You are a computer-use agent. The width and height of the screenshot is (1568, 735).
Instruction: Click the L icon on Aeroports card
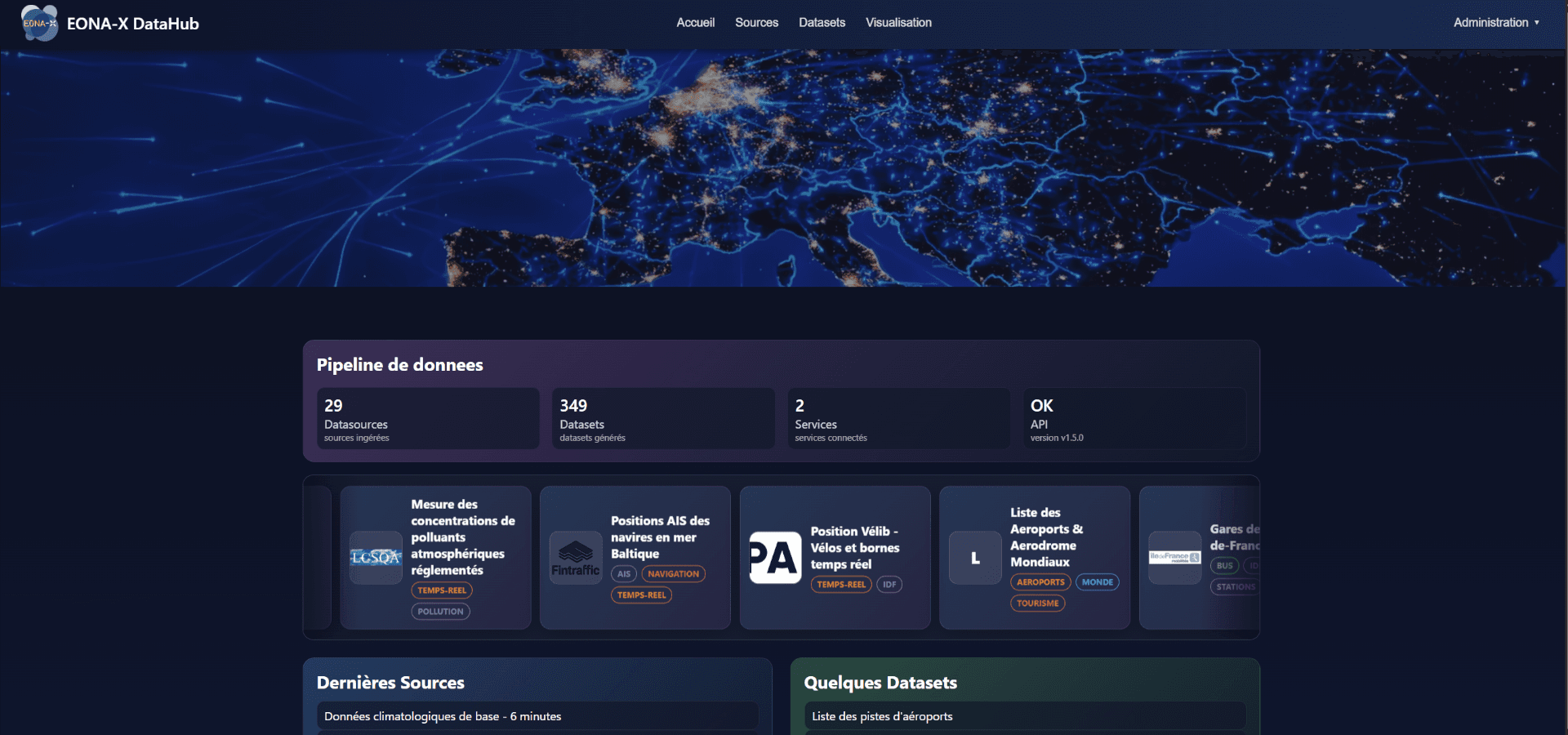[973, 557]
